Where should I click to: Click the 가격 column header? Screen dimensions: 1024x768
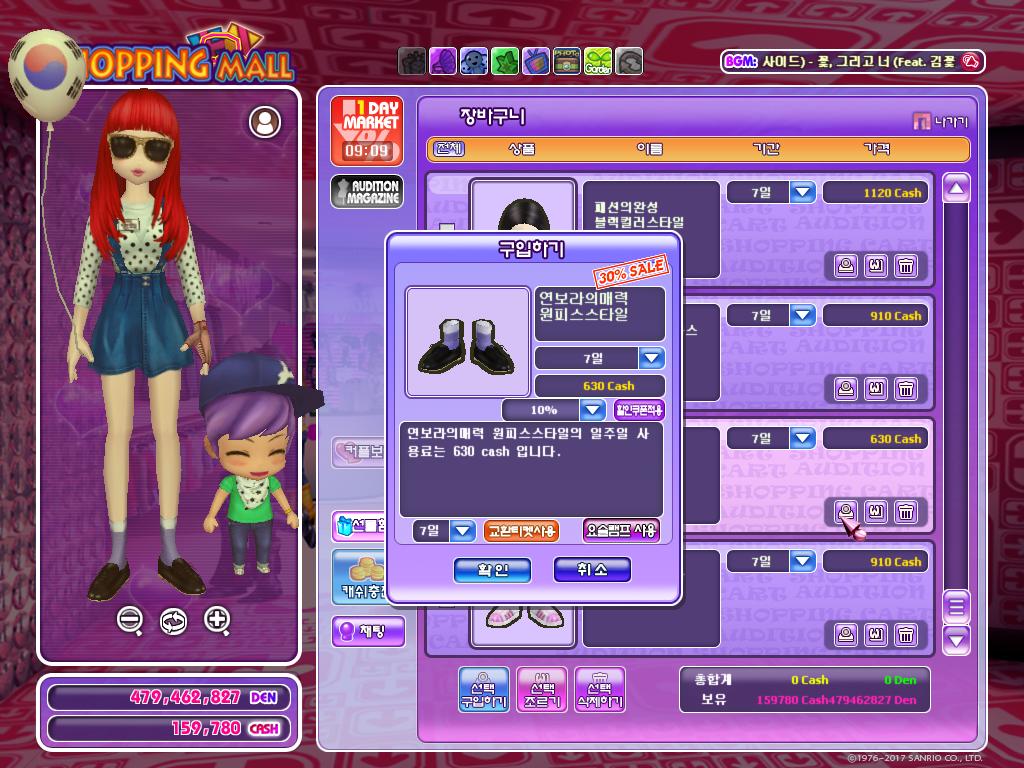point(876,149)
